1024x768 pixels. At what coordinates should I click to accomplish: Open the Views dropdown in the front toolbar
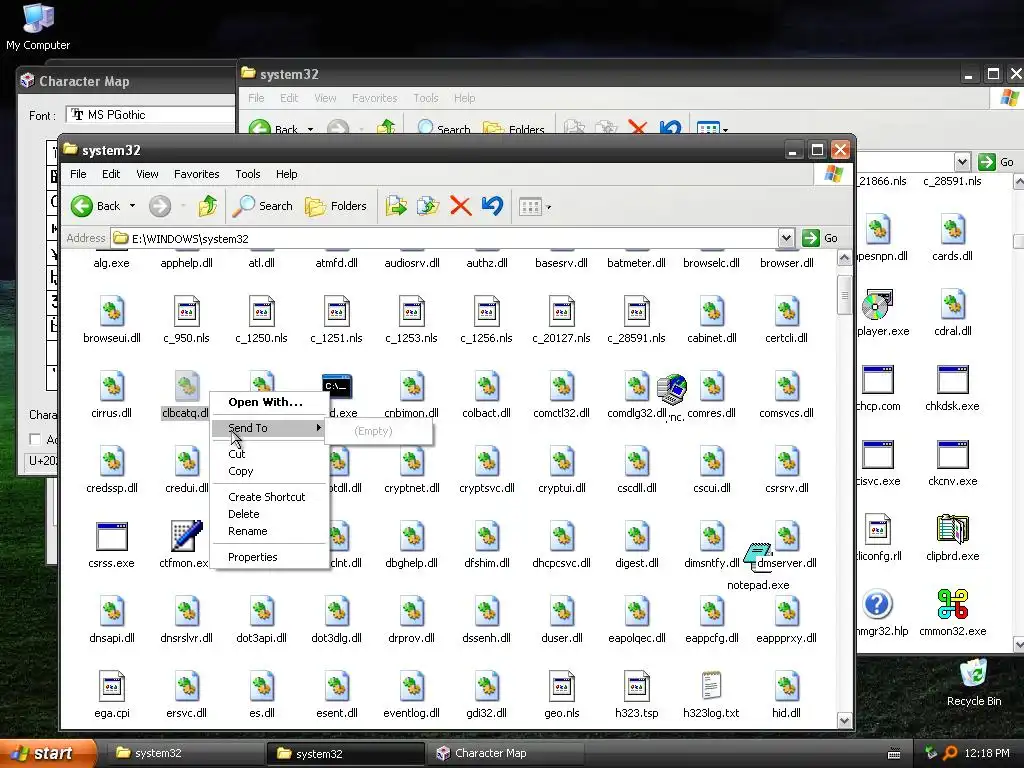pyautogui.click(x=535, y=207)
